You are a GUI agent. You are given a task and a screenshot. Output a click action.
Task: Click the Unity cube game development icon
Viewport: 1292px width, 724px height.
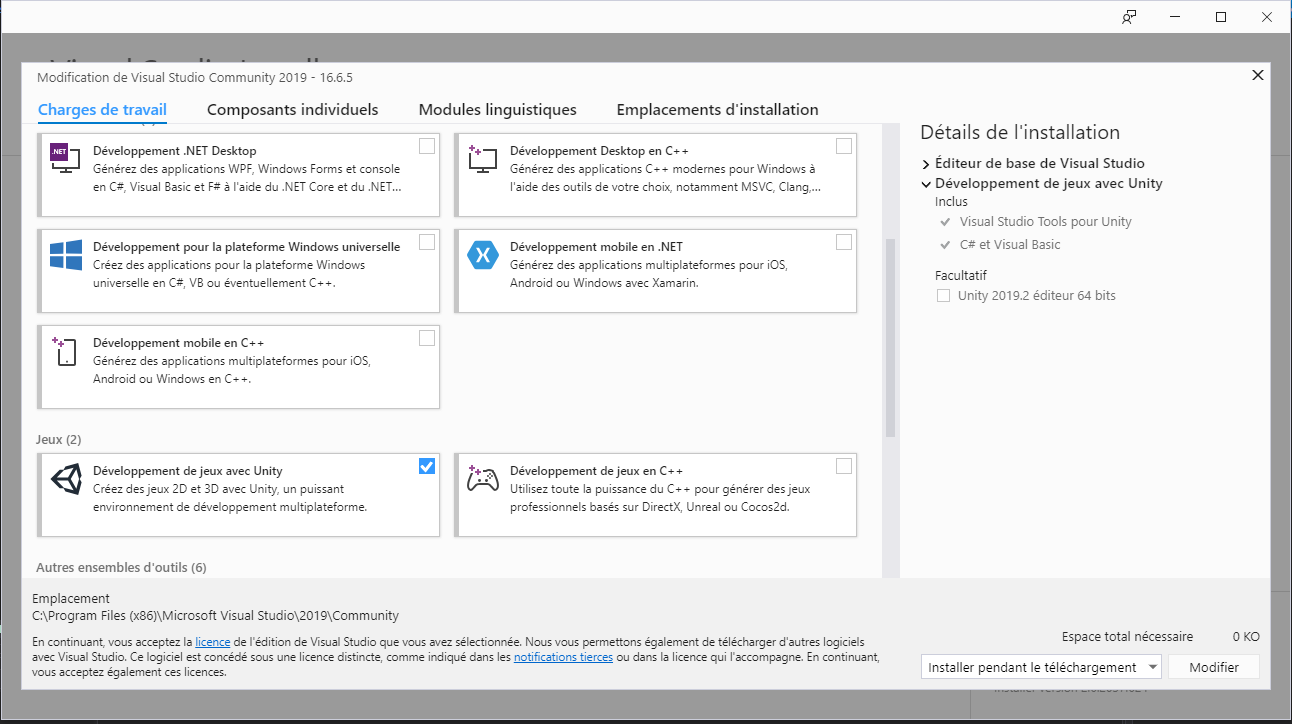coord(64,481)
